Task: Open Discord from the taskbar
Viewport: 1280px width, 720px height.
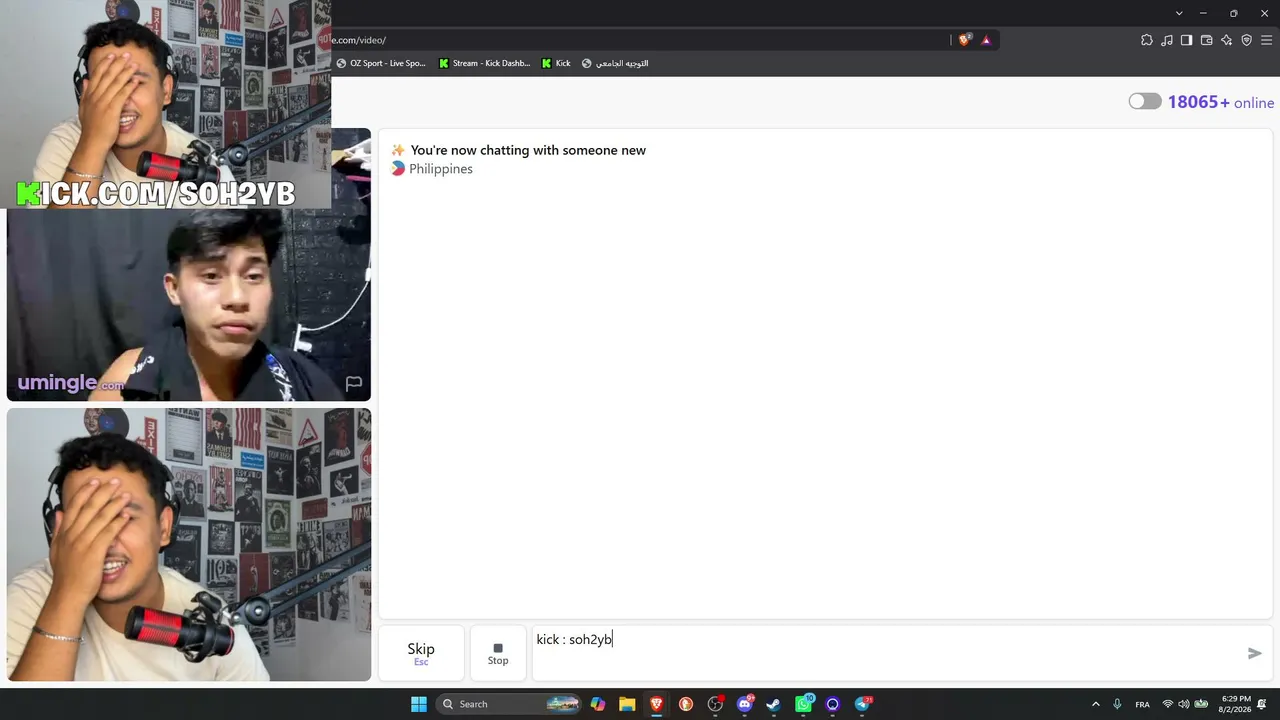Action: pos(745,704)
